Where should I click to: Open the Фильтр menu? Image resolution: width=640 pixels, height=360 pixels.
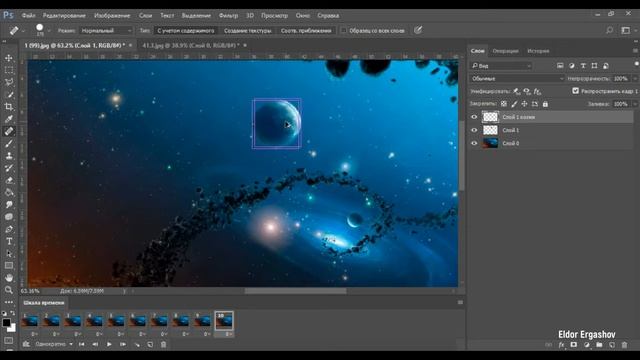228,16
